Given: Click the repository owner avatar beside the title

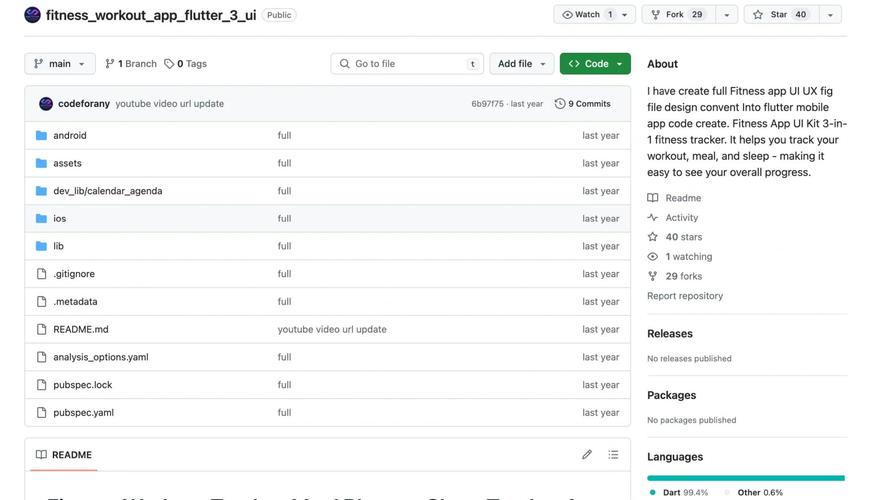Looking at the screenshot, I should (x=32, y=15).
